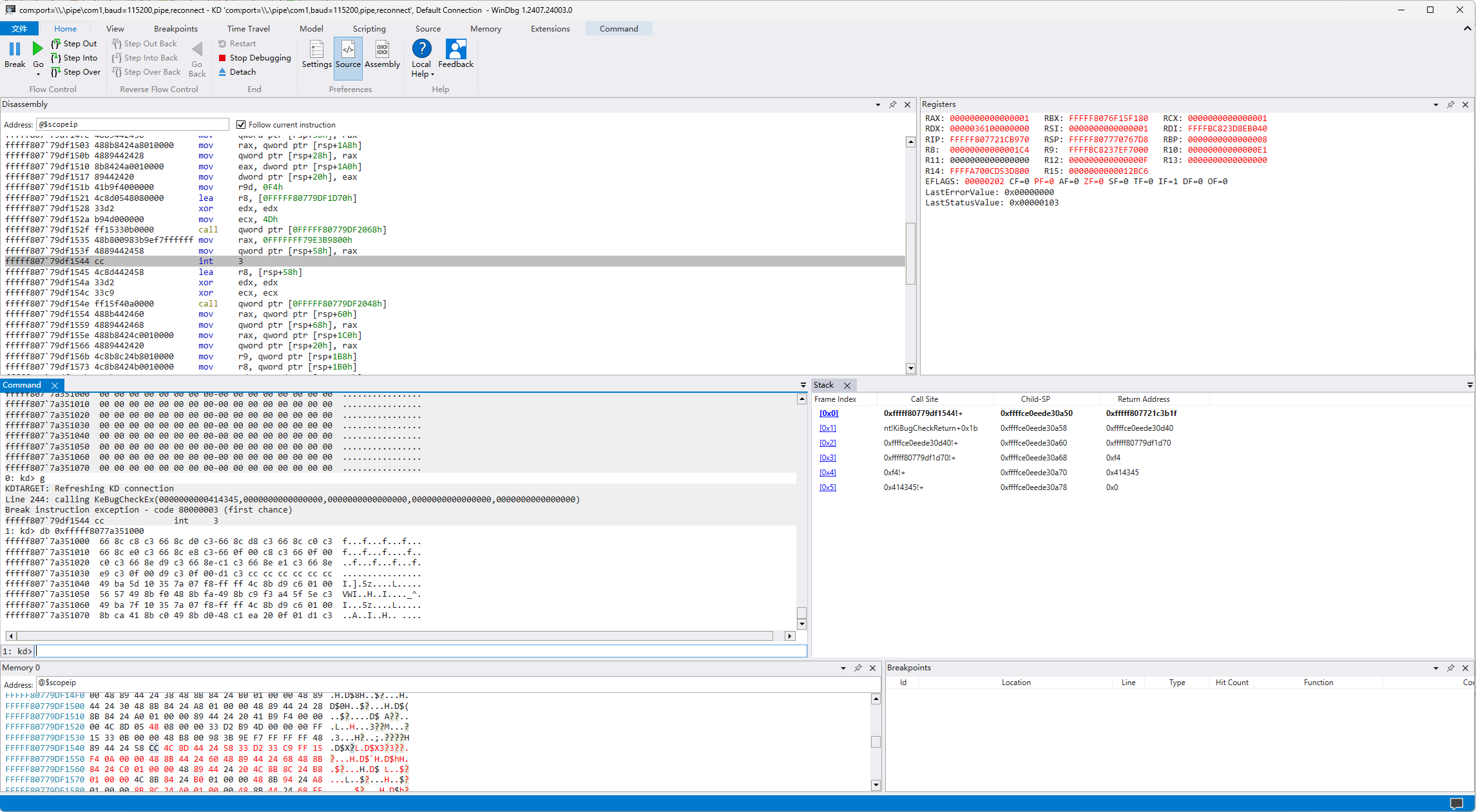Switch to the Extensions ribbon tab
1476x812 pixels.
pos(550,28)
